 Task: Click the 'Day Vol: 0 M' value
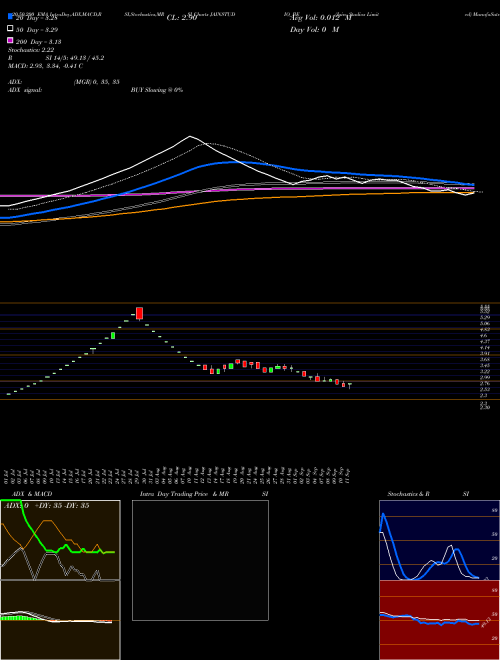coord(314,29)
